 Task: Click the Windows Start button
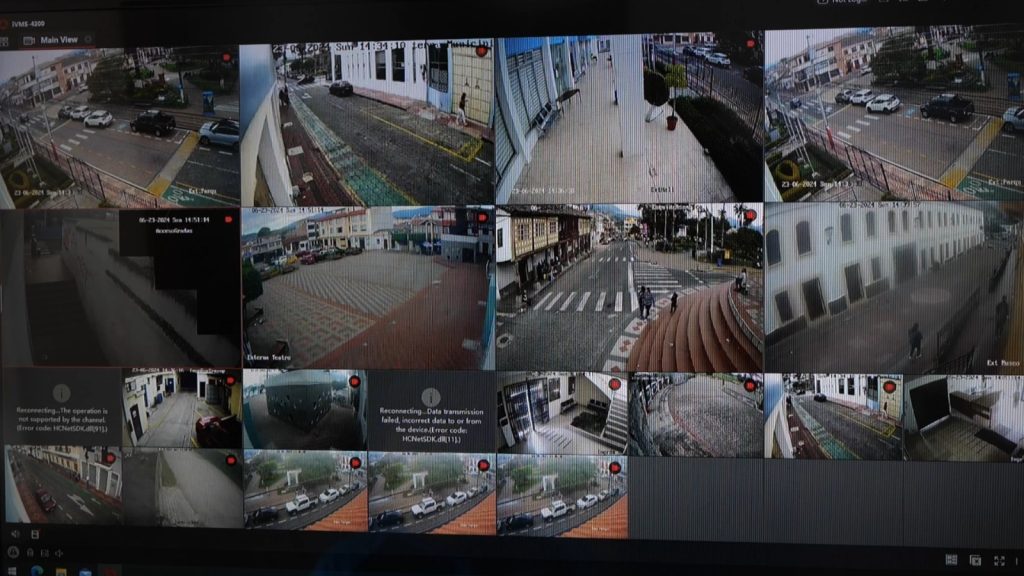point(12,571)
